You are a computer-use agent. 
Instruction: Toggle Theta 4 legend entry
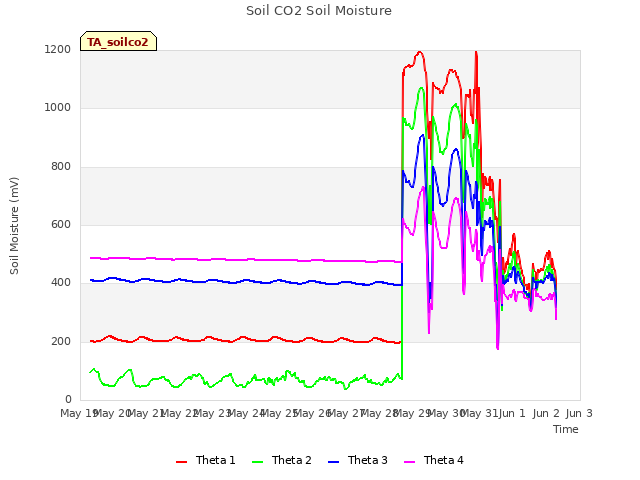[433, 460]
